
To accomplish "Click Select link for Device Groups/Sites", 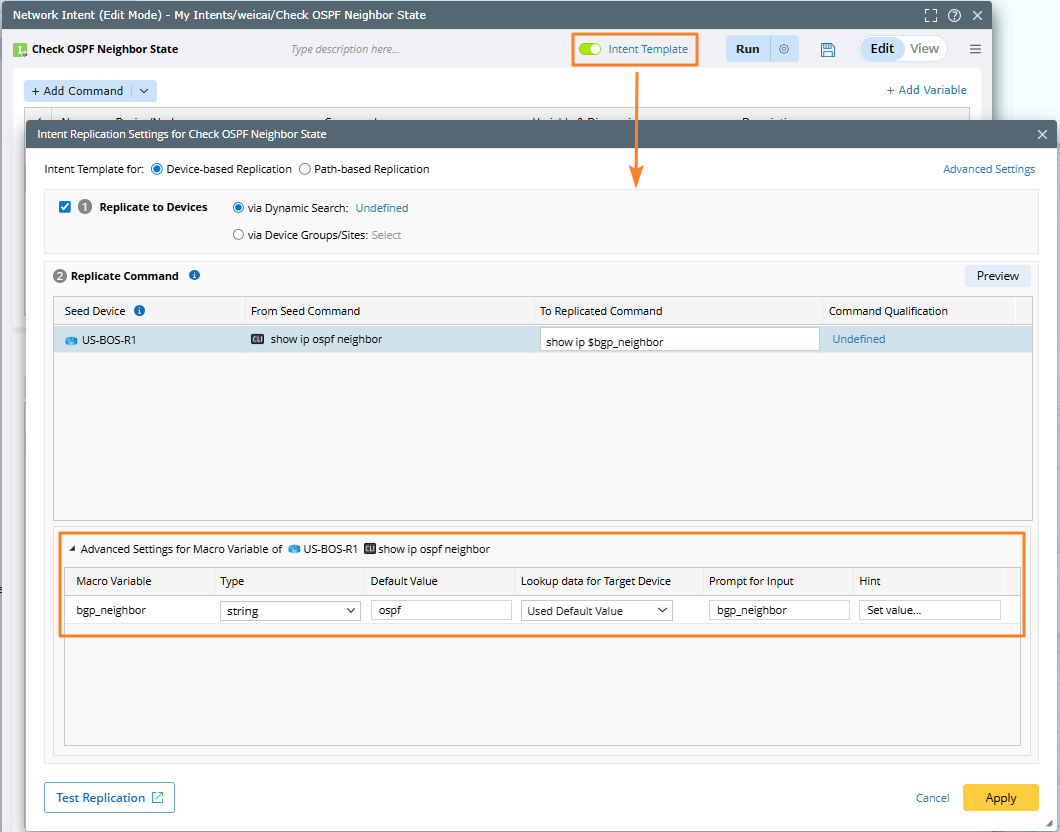I will (x=387, y=235).
